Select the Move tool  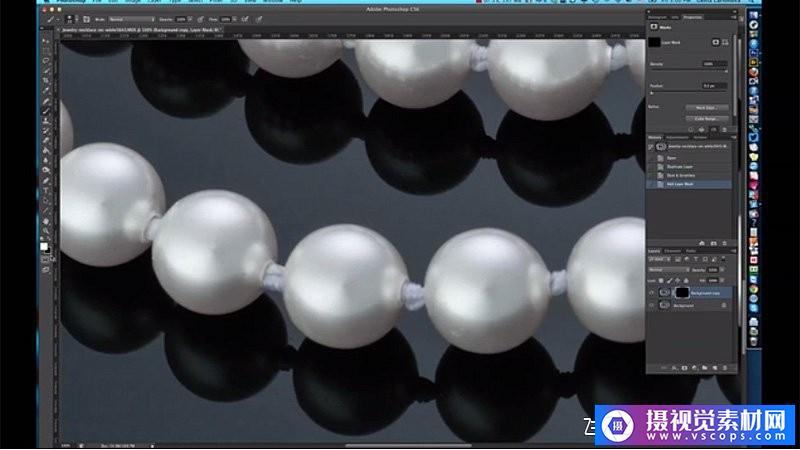[x=46, y=41]
